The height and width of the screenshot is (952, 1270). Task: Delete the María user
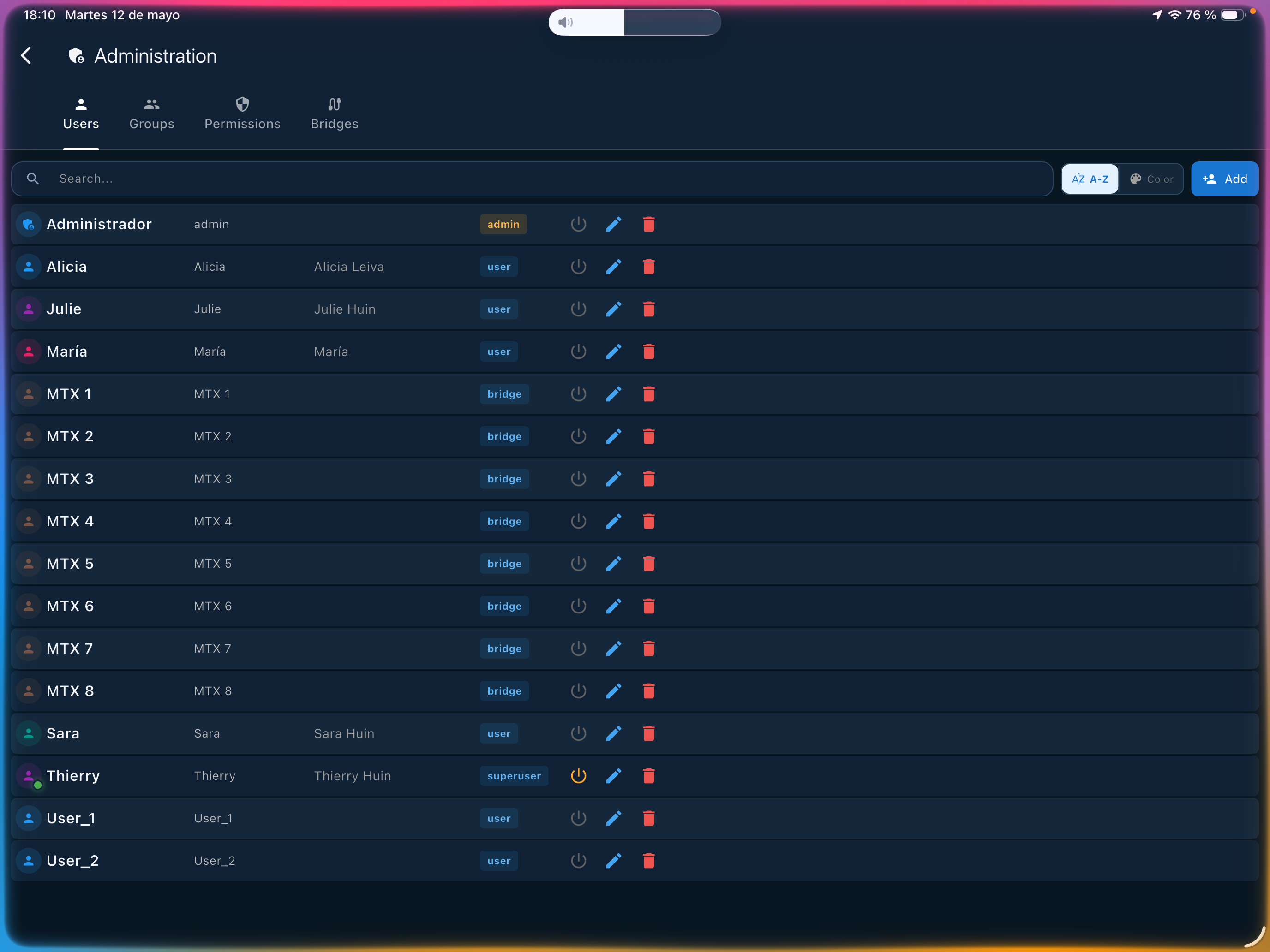(x=649, y=352)
